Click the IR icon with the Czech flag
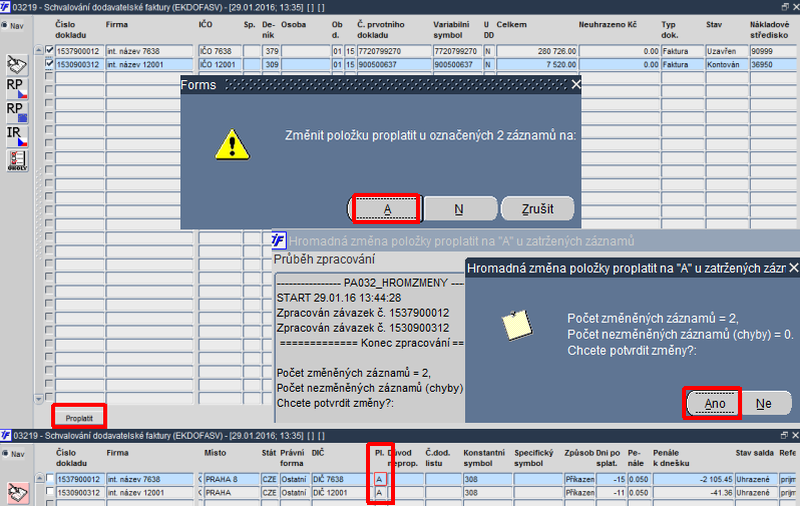 click(17, 136)
